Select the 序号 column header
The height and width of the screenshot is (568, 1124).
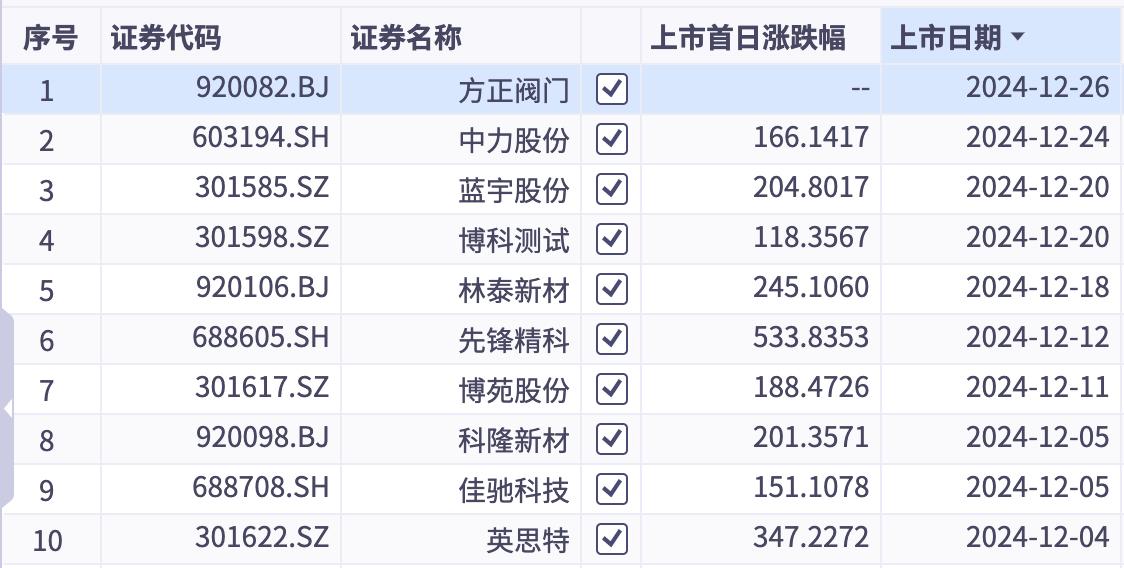coord(49,37)
